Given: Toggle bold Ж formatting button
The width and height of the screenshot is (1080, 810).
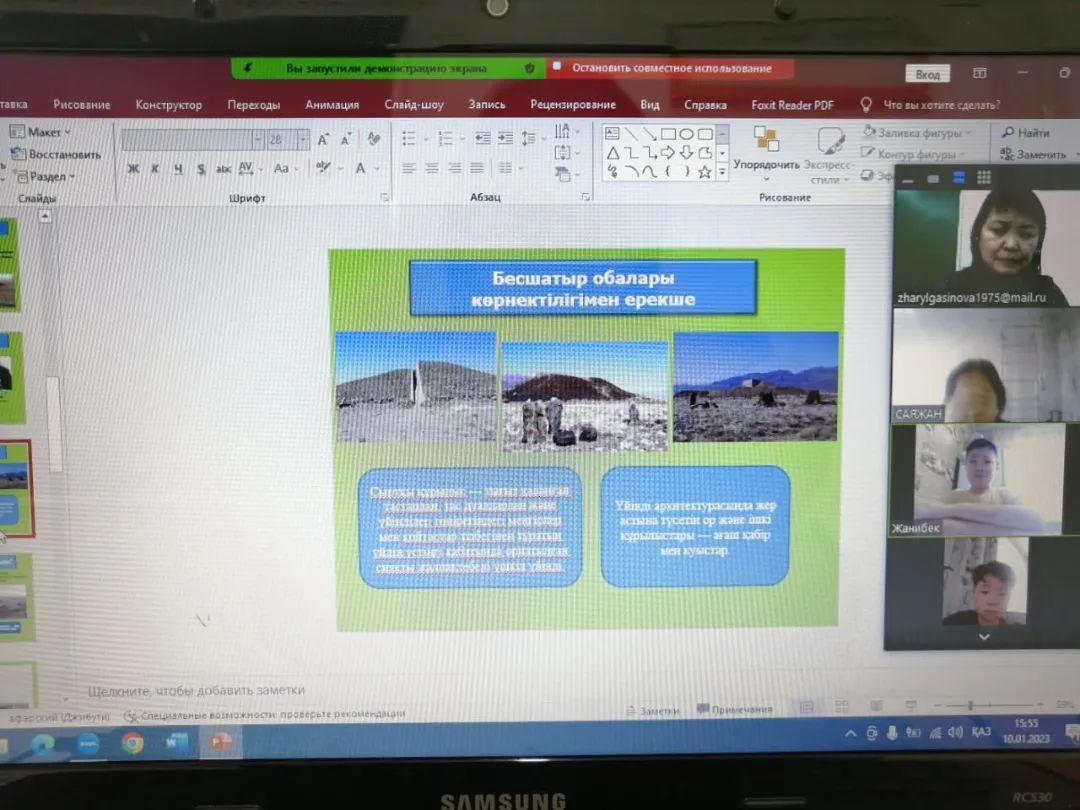Looking at the screenshot, I should point(133,168).
